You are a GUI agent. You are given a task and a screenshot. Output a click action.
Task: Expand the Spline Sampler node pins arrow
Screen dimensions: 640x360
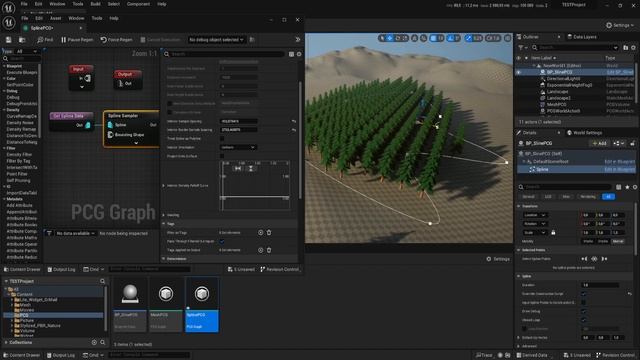136,143
